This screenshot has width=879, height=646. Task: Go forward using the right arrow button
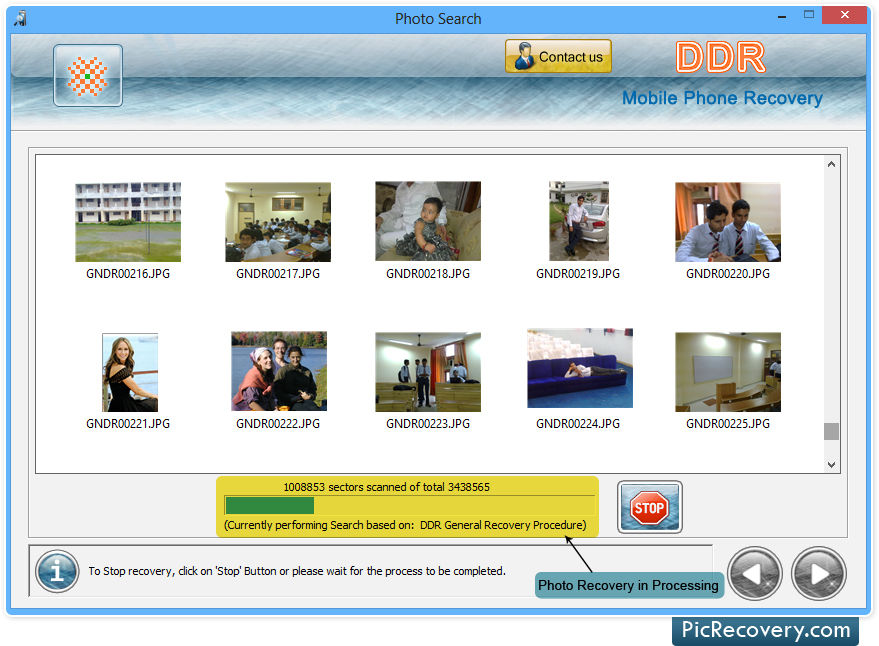(818, 573)
